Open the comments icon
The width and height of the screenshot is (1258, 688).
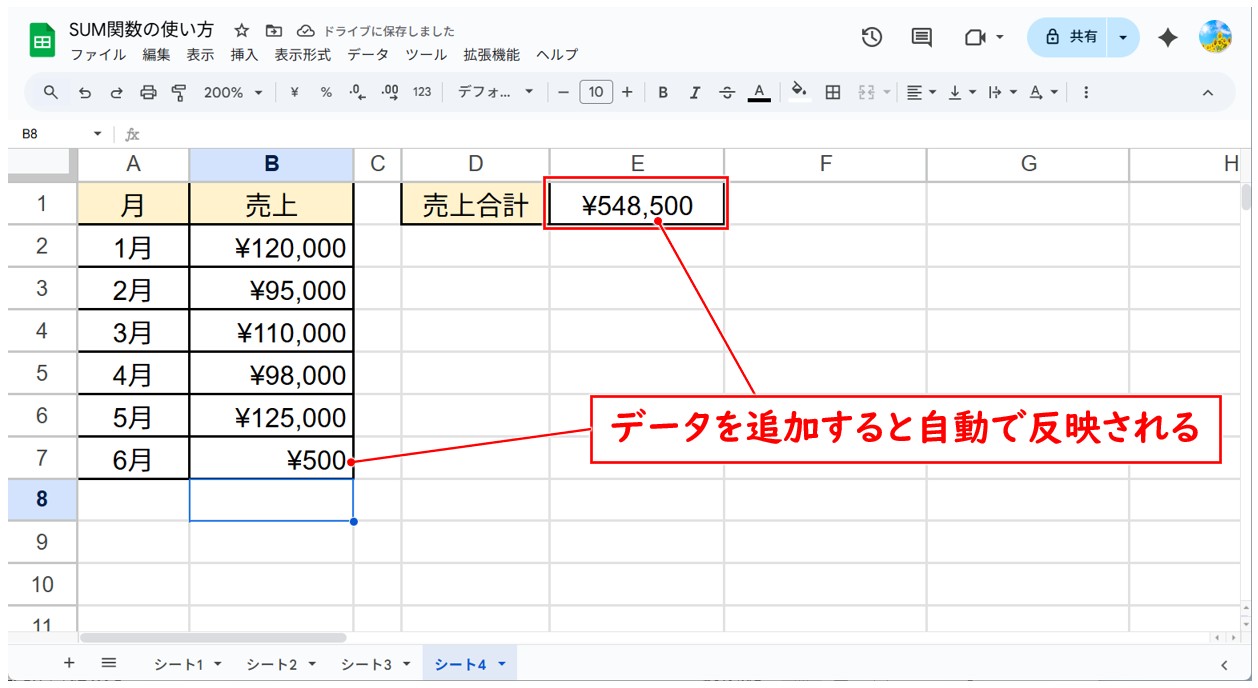tap(921, 37)
